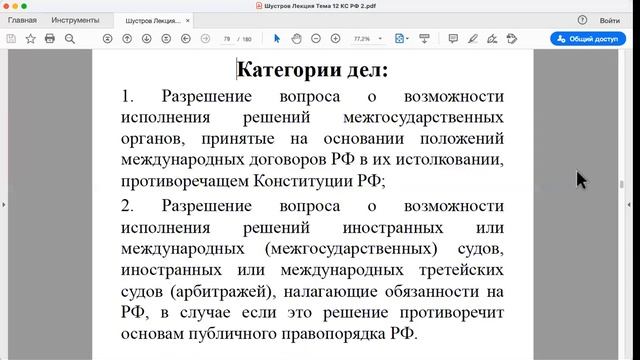Switch to the Инструменты tab
This screenshot has height=360, width=640.
pyautogui.click(x=75, y=20)
